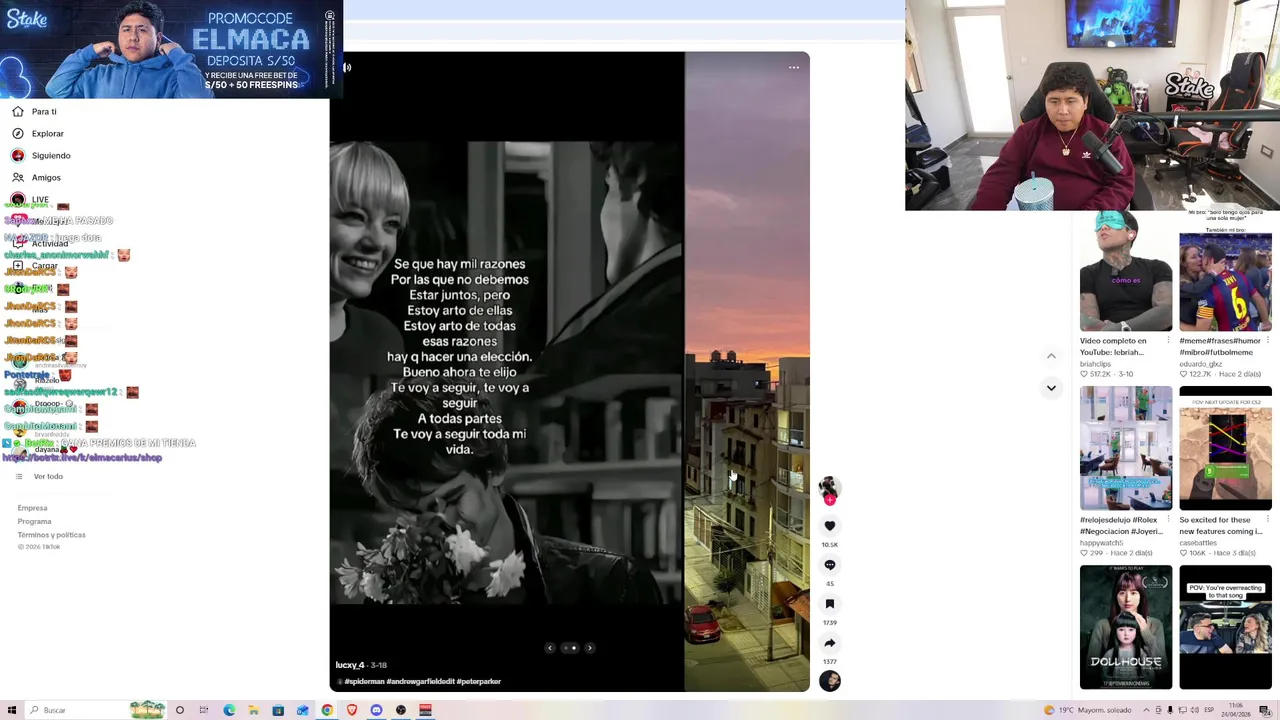
Task: Open the Programa footer link
Action: click(x=34, y=521)
